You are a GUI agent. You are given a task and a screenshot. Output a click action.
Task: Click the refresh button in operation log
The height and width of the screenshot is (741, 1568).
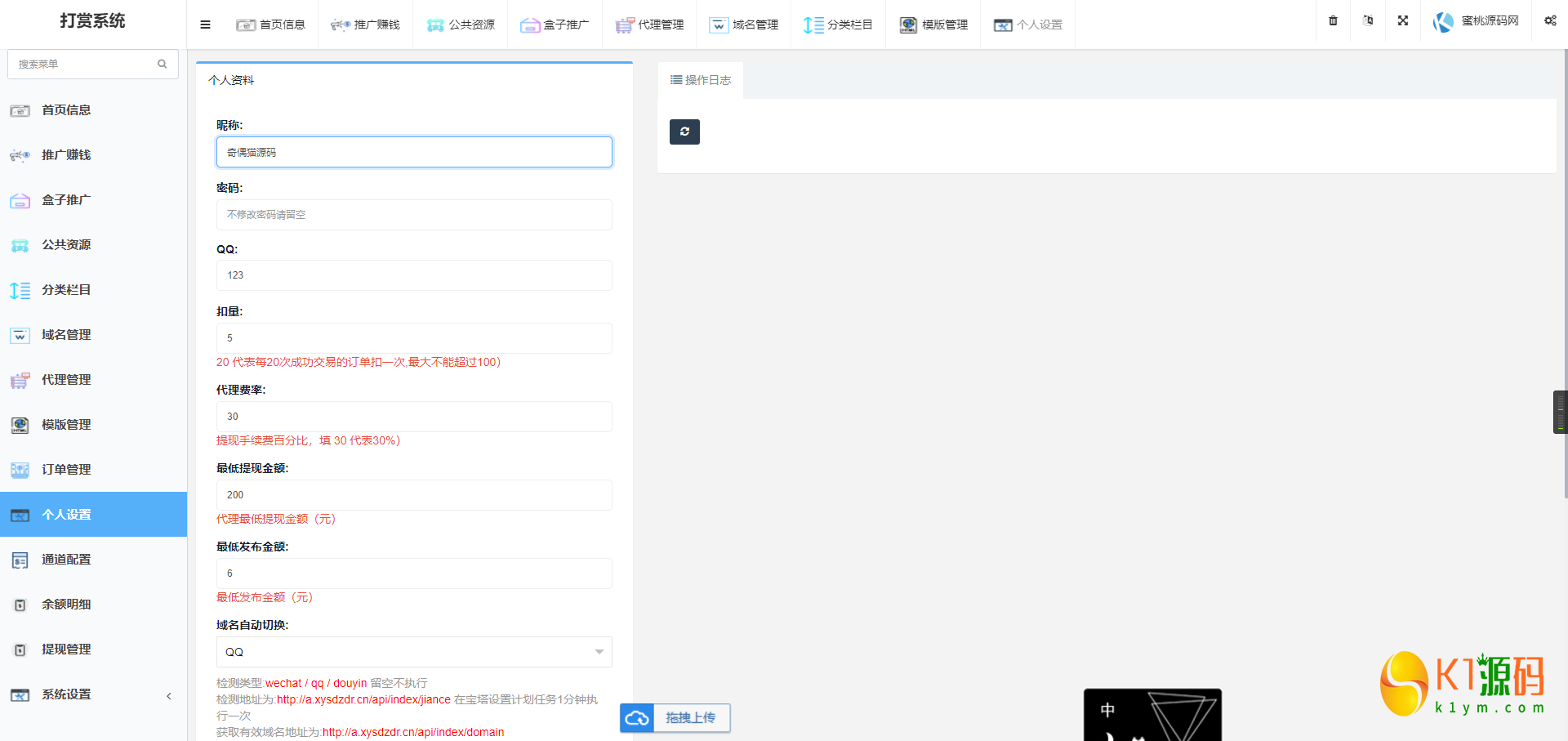[684, 132]
